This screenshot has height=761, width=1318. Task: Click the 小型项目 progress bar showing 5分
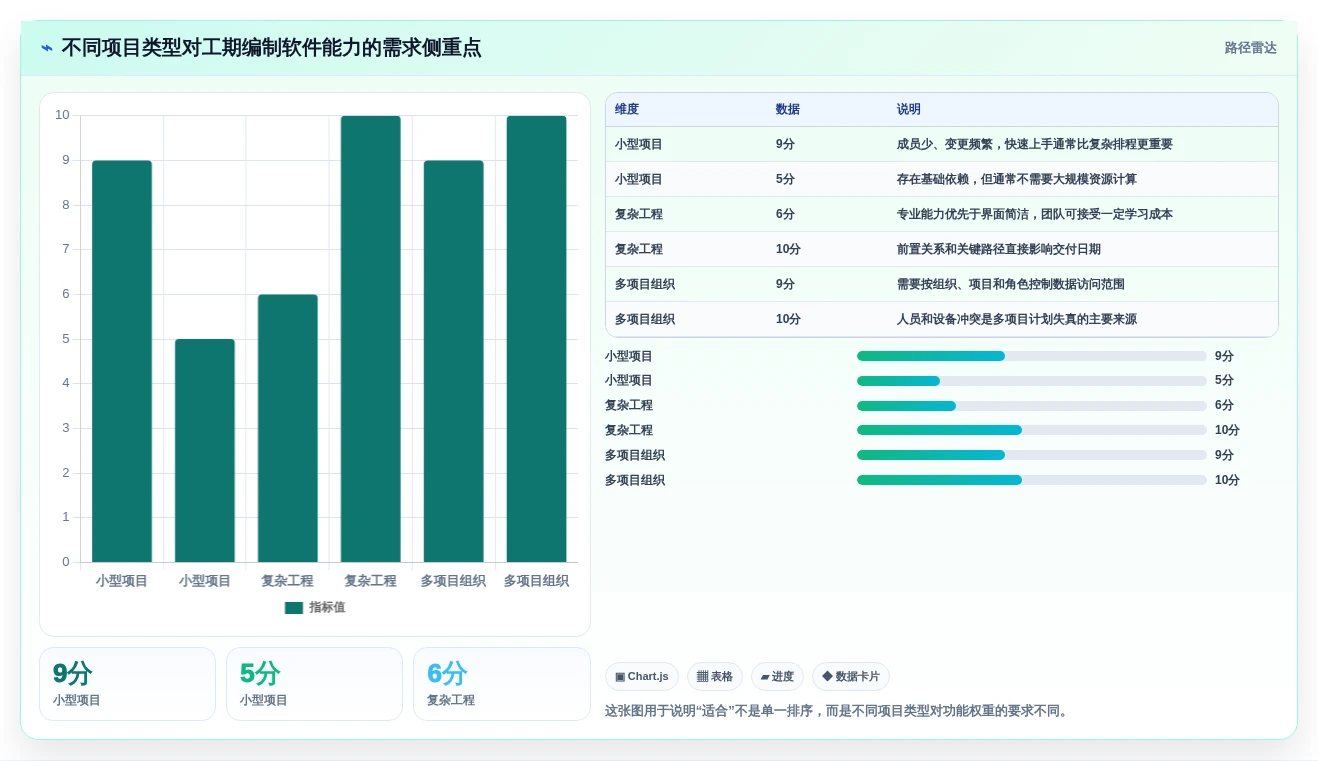(1031, 381)
